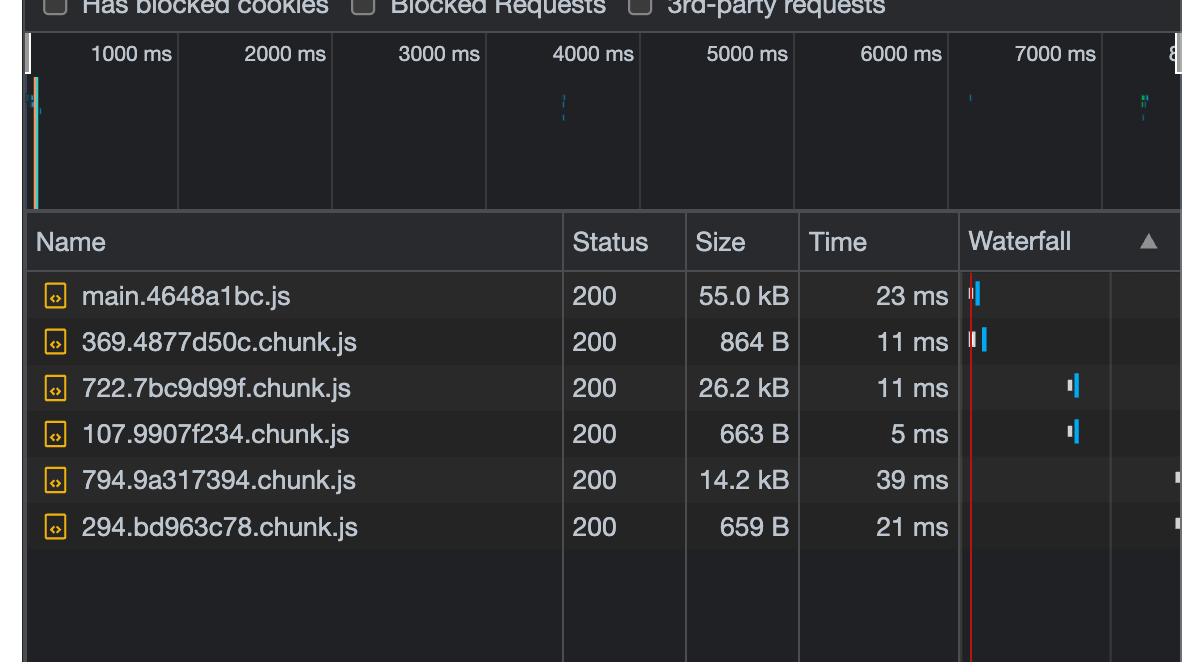
Task: Click the script icon for 294.bd963c78.chunk.js
Action: click(x=55, y=527)
